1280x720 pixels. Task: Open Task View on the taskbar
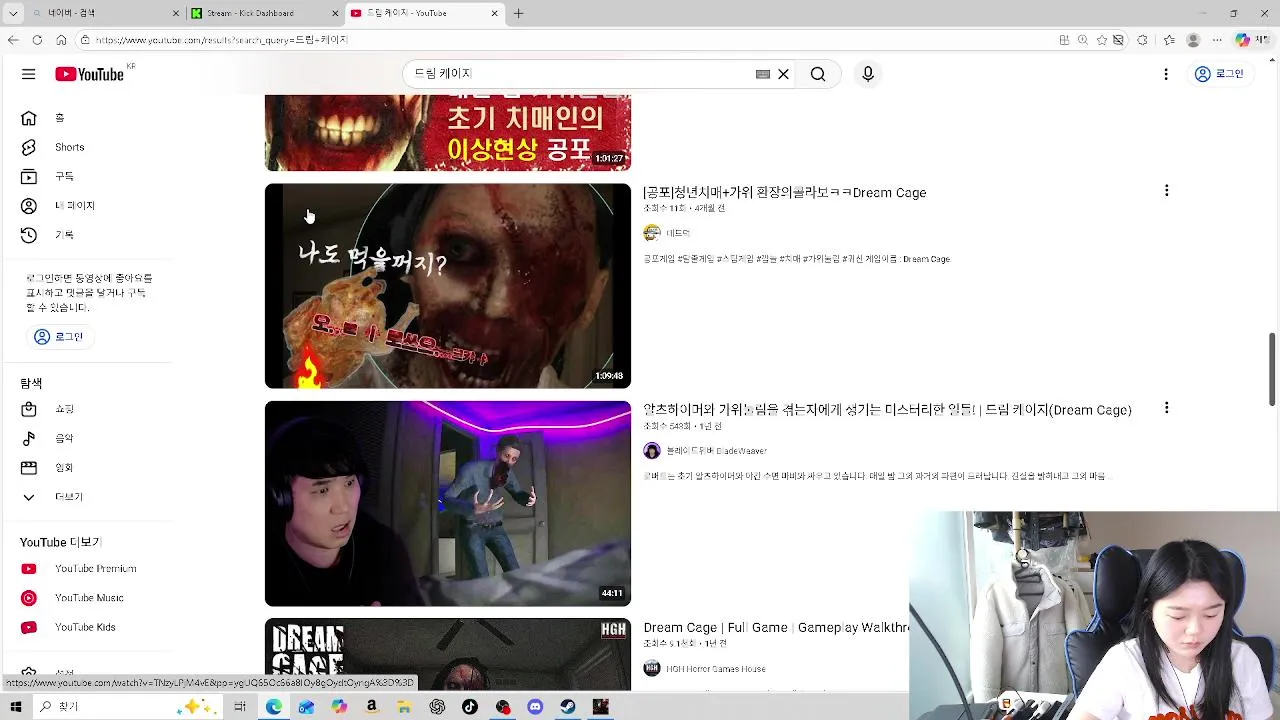pos(240,706)
